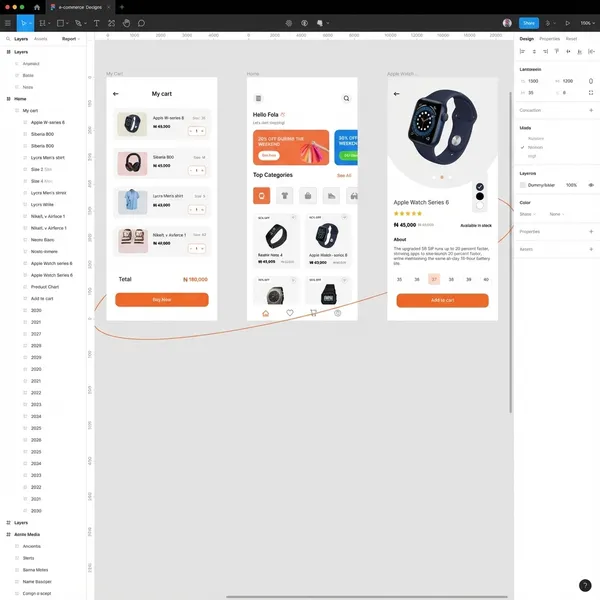Viewport: 600px width, 600px height.
Task: Click the layers search magnifier icon
Action: (x=8, y=39)
